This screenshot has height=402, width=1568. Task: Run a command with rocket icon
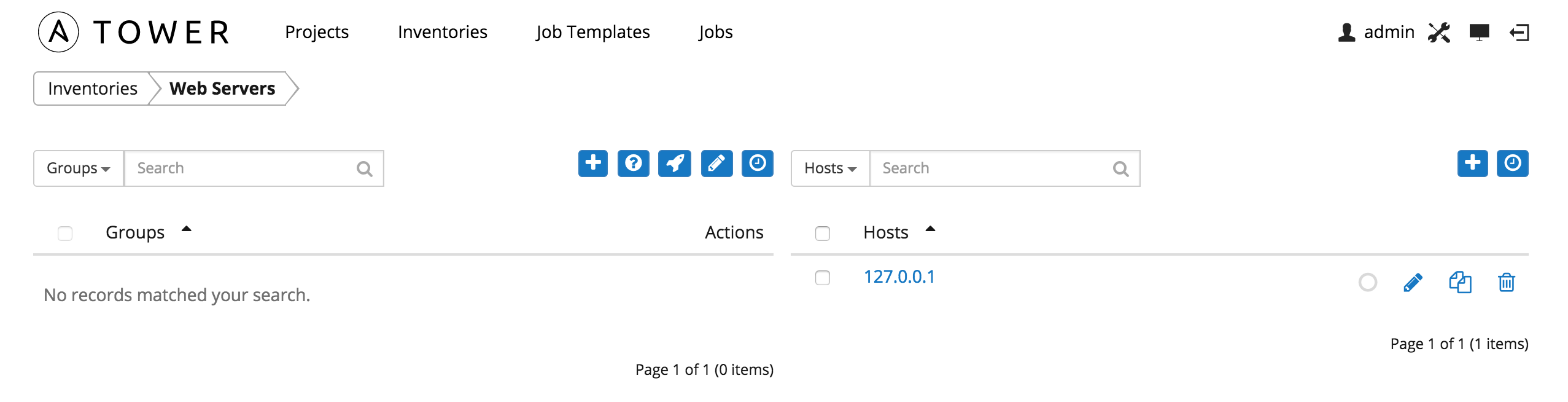click(x=674, y=164)
